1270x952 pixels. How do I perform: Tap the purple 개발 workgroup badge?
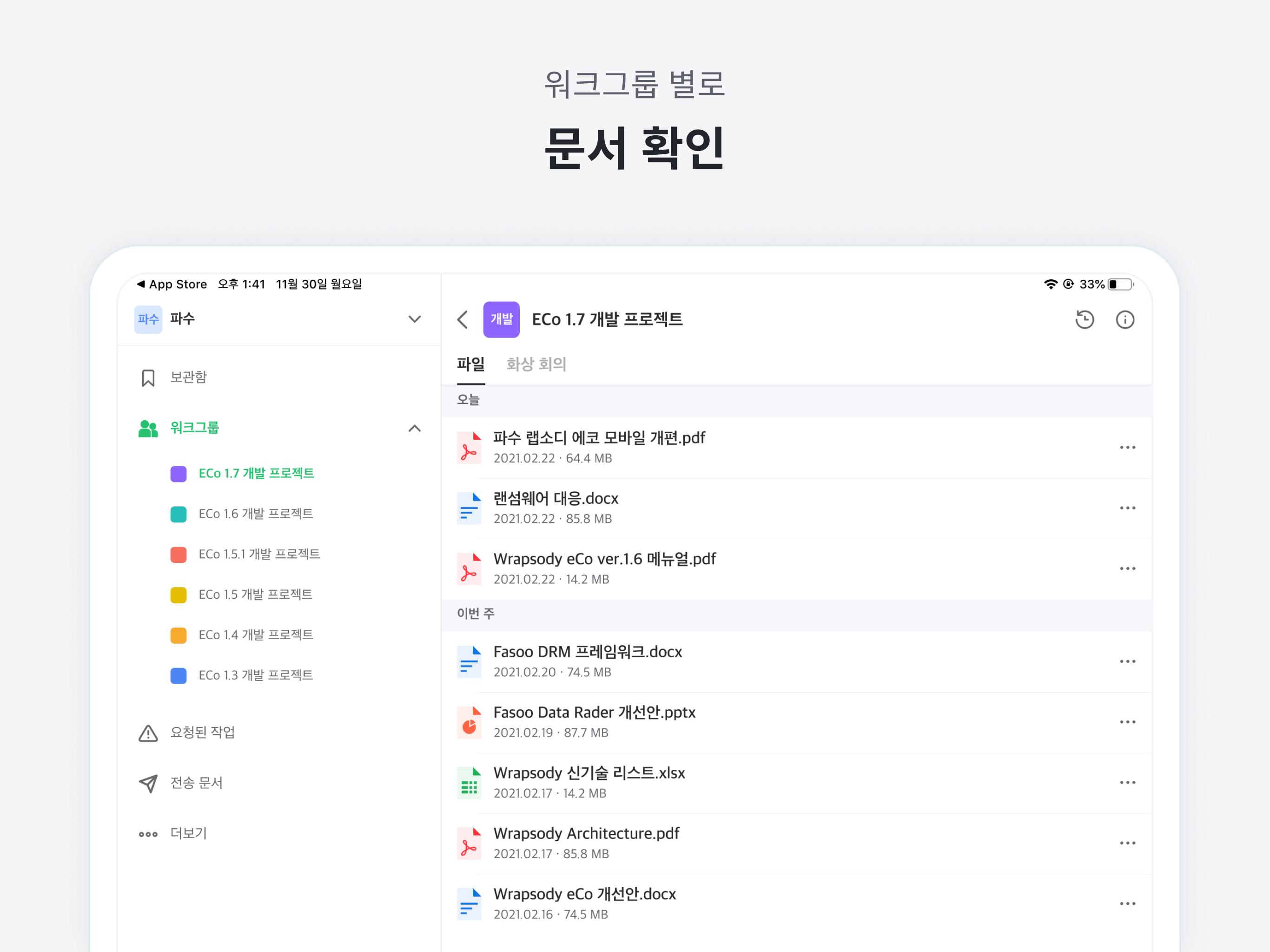(x=501, y=319)
